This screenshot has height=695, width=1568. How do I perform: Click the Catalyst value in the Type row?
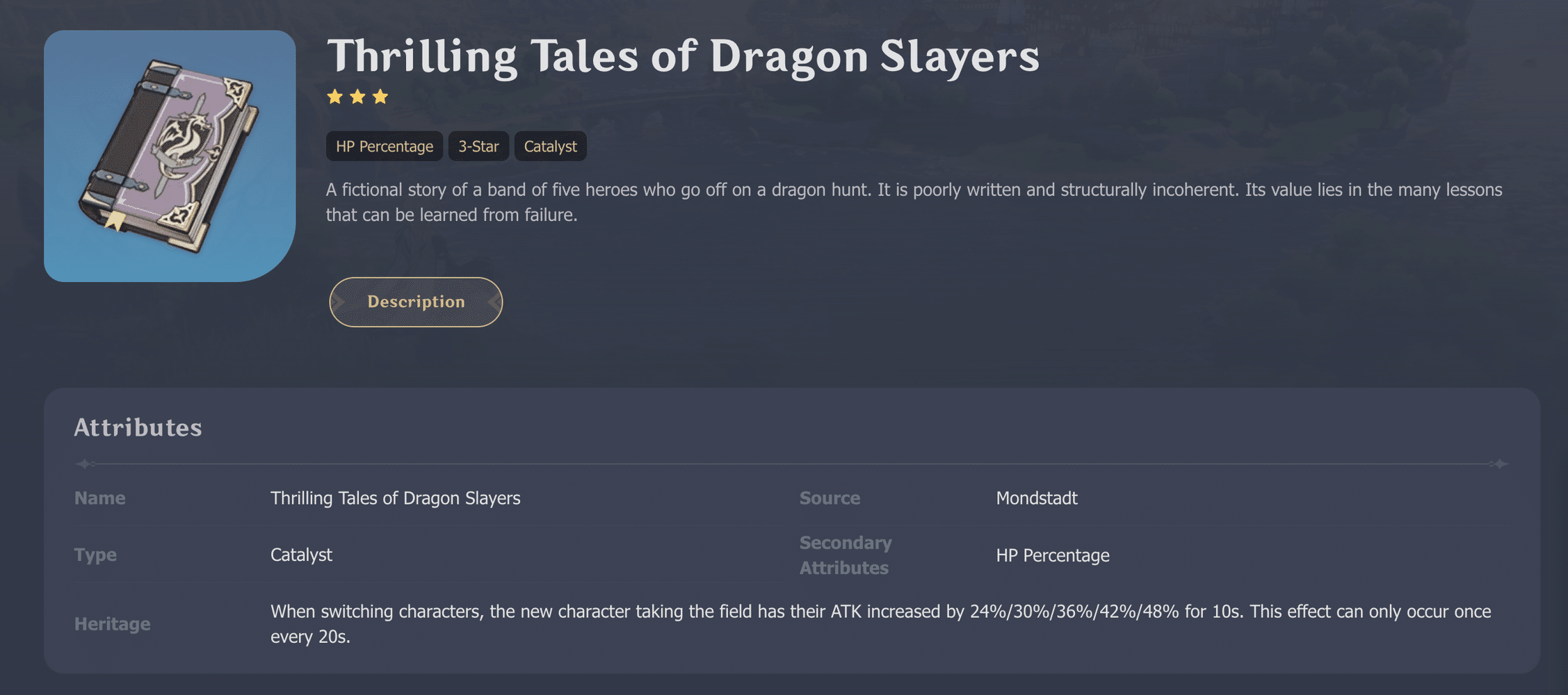coord(301,555)
